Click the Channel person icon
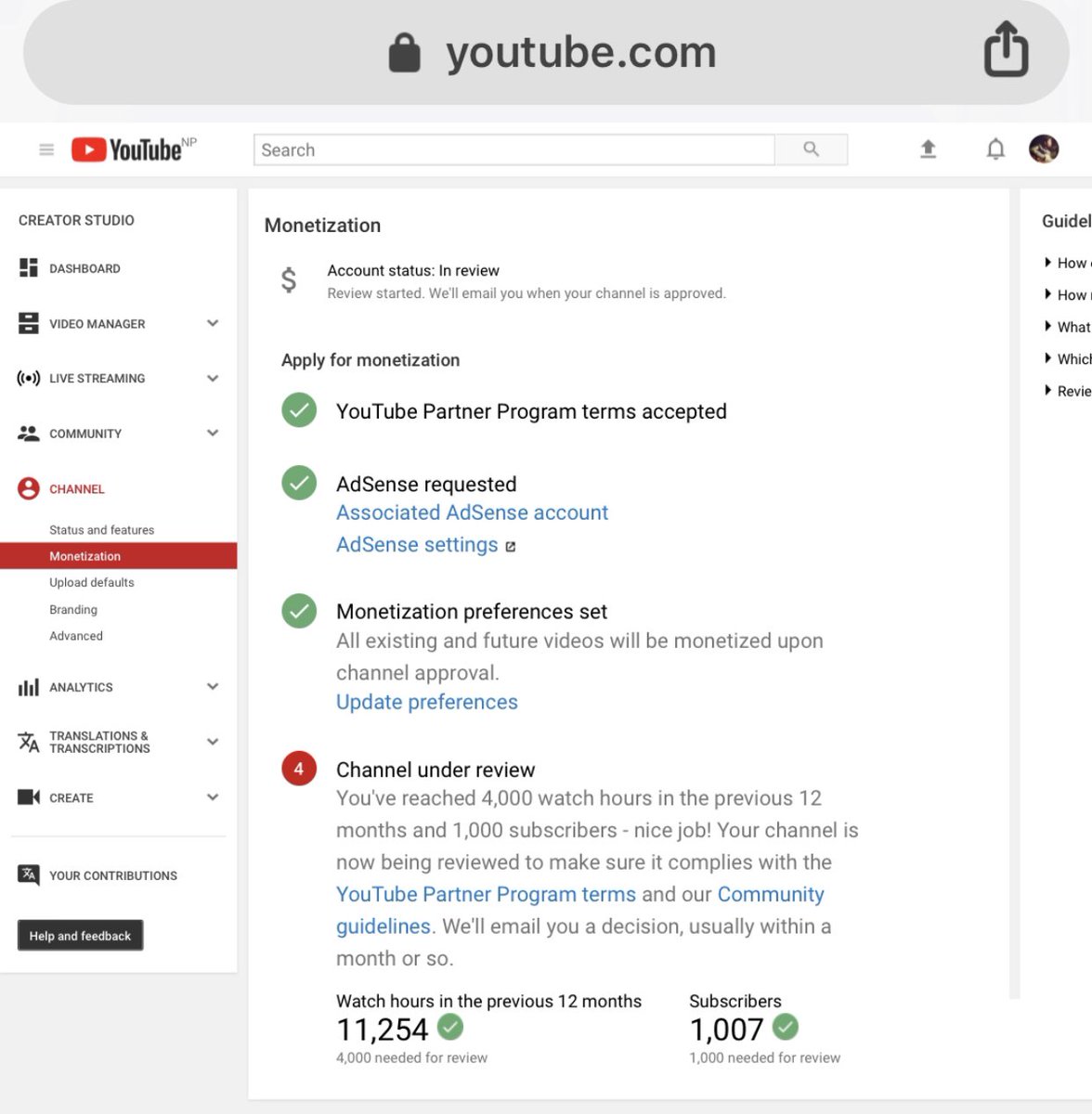The width and height of the screenshot is (1092, 1114). point(29,488)
